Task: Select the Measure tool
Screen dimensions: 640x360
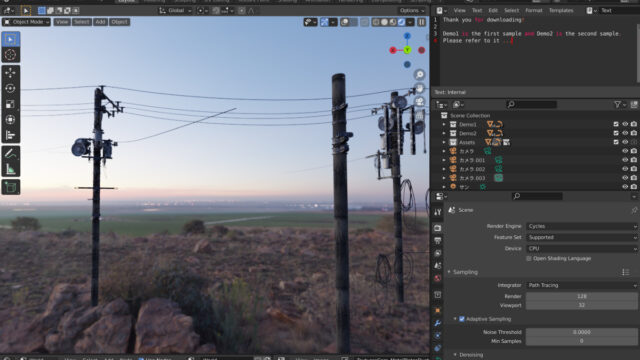Action: tap(11, 169)
